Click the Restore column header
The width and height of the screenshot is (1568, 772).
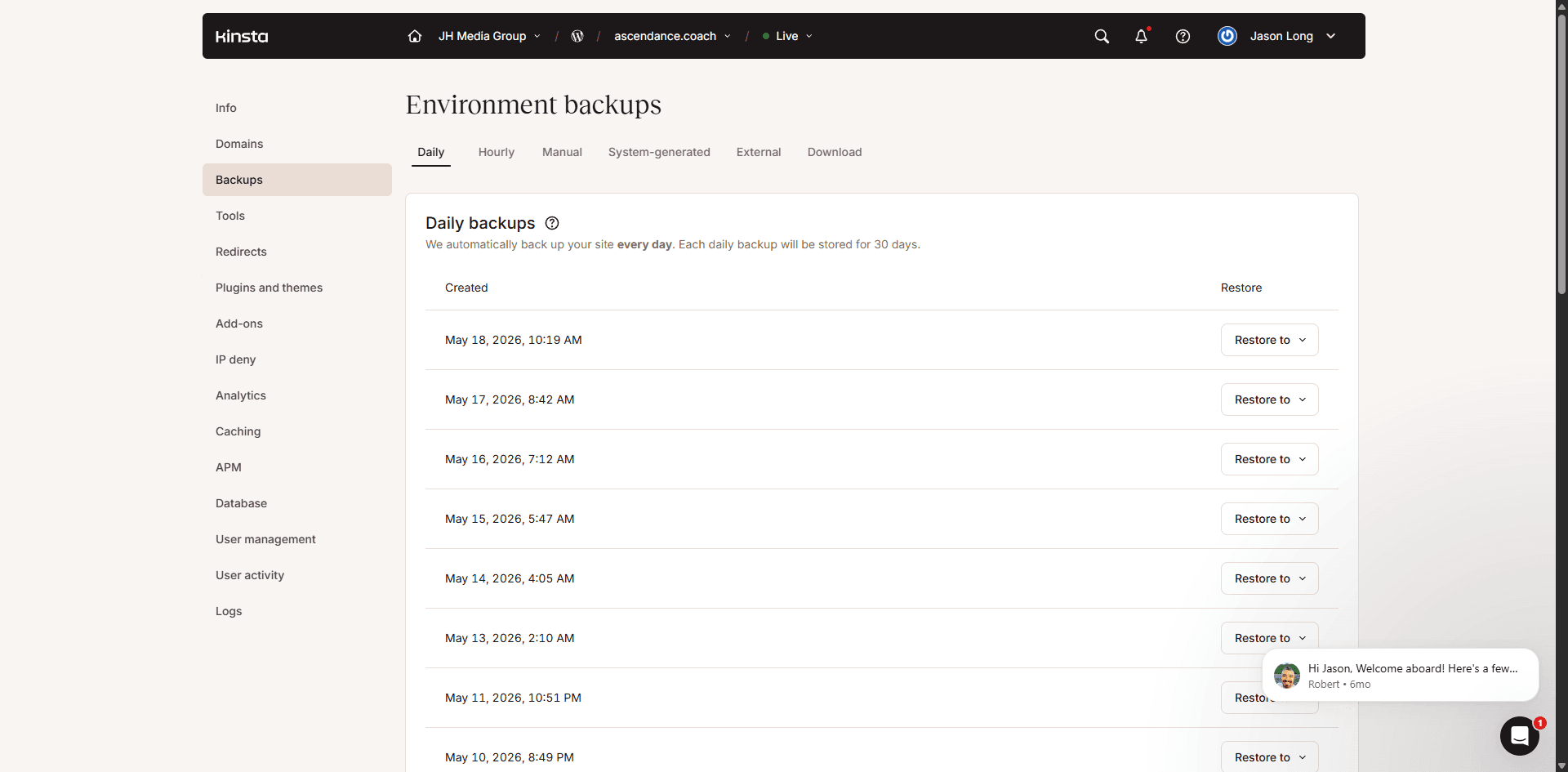[1241, 288]
